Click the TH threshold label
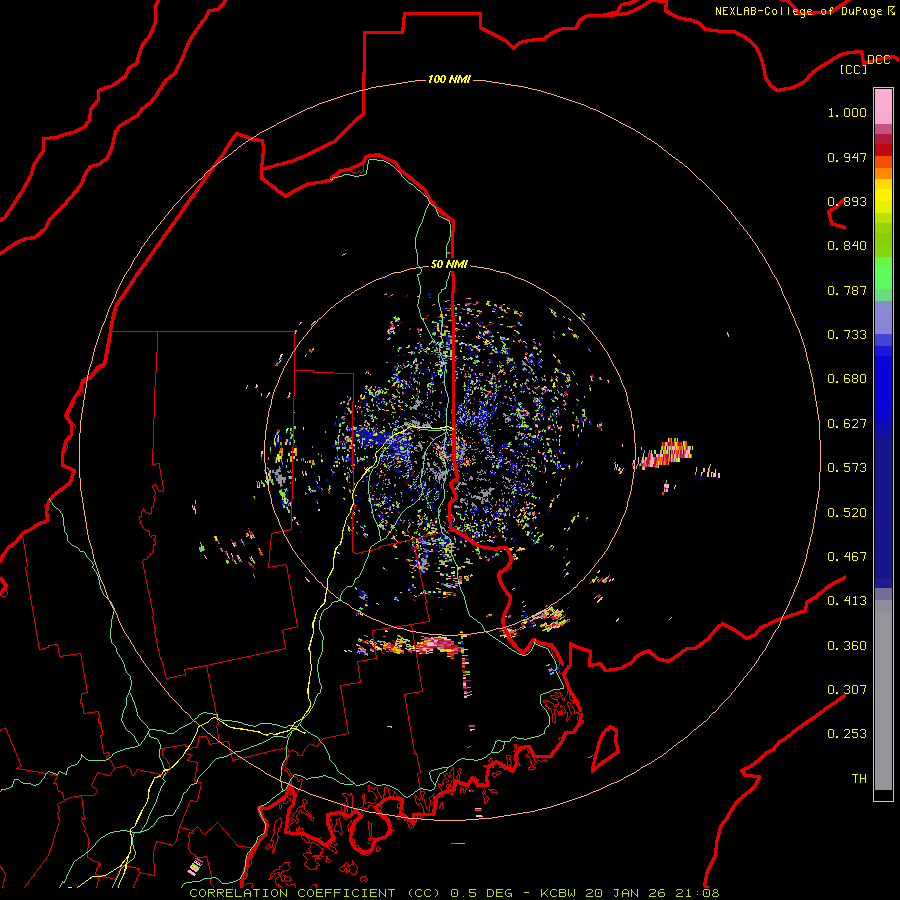Image resolution: width=900 pixels, height=900 pixels. 859,779
